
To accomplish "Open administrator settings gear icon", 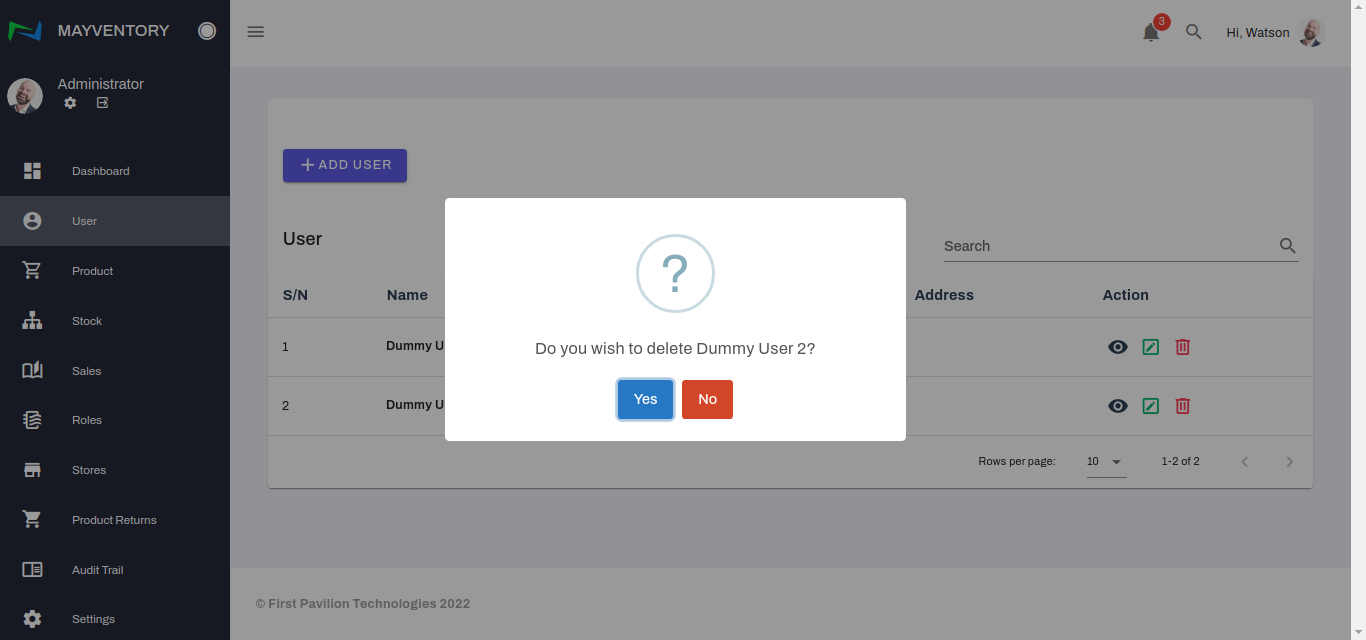I will 70,103.
